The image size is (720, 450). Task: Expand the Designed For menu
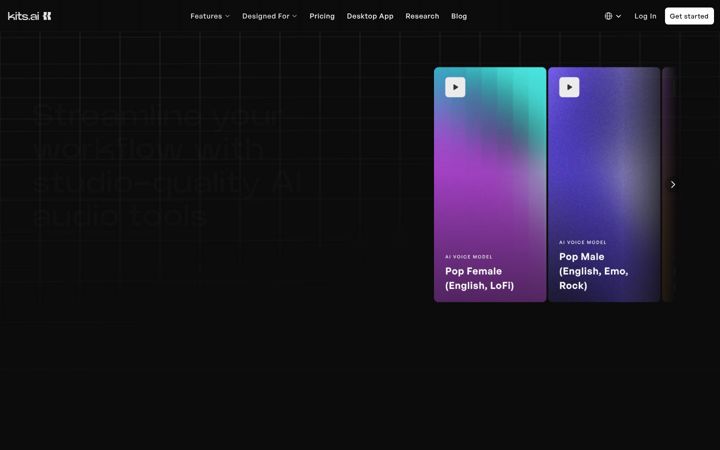click(270, 16)
